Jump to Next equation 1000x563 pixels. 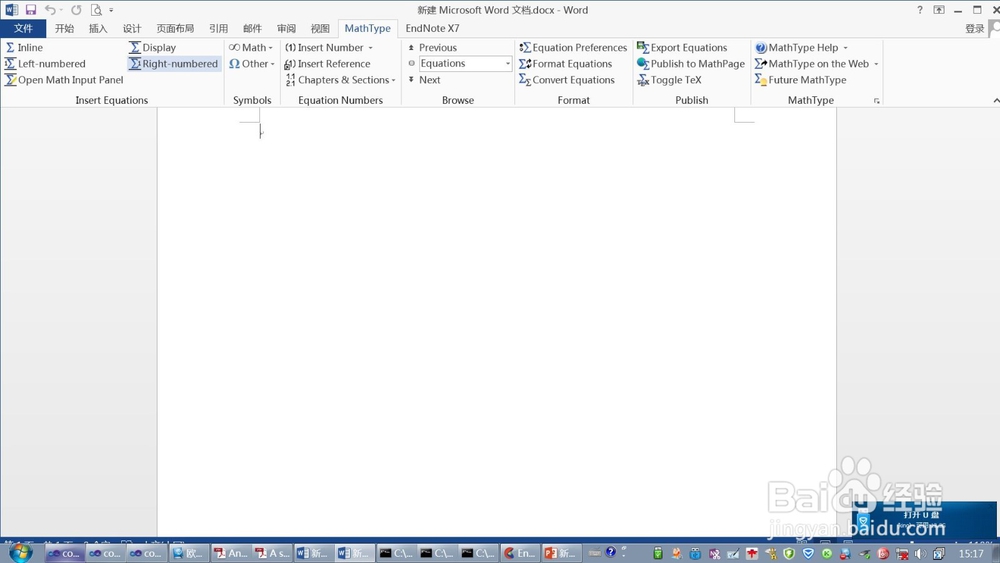[424, 80]
